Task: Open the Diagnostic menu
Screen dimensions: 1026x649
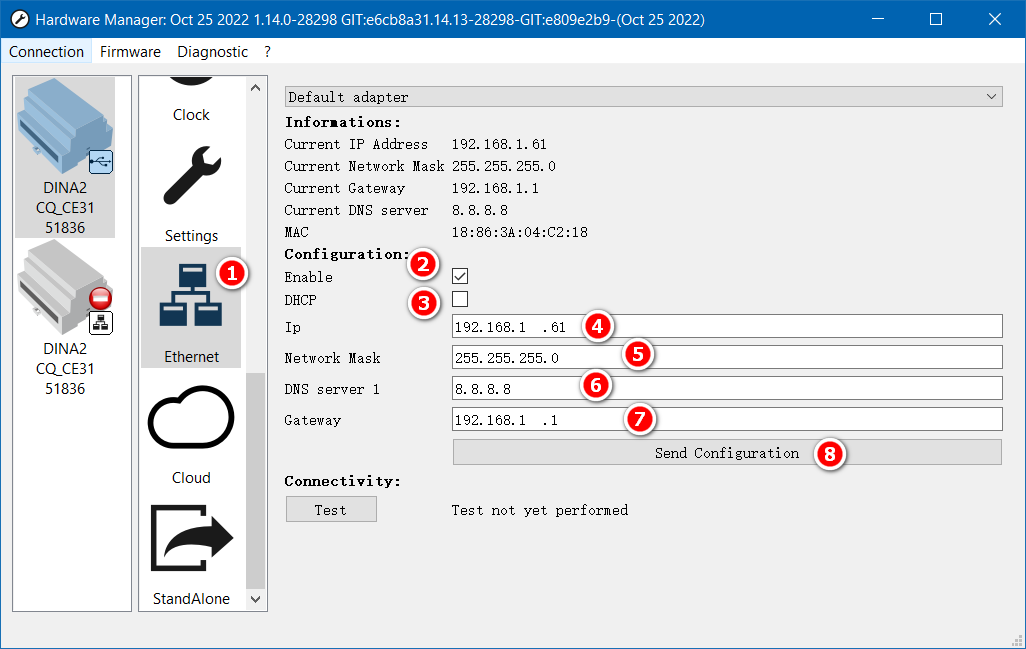Action: coord(213,52)
